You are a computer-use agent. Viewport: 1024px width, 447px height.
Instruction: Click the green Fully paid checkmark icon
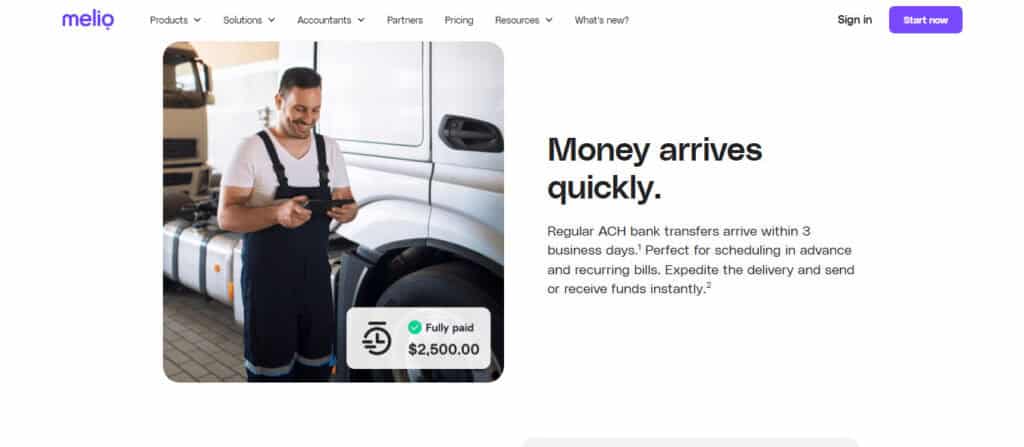coord(415,327)
